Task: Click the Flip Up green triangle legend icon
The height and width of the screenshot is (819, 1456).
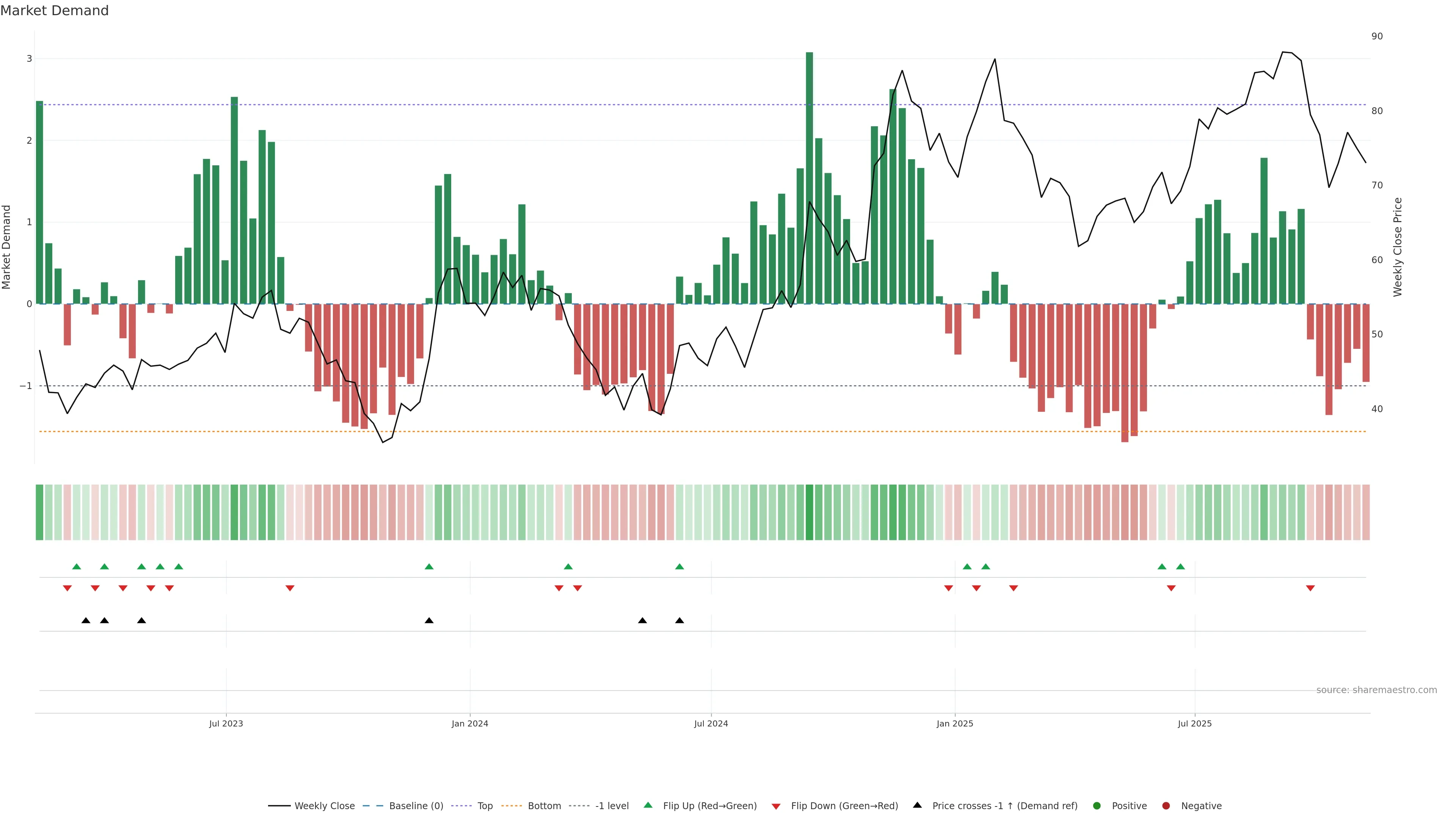Action: click(x=648, y=805)
